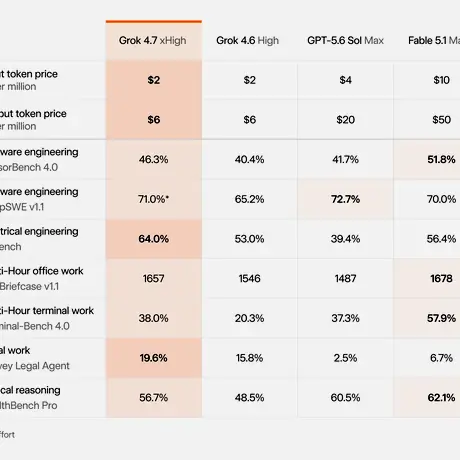Click the Grok 4.6 High column header
The image size is (460, 460).
click(x=247, y=41)
